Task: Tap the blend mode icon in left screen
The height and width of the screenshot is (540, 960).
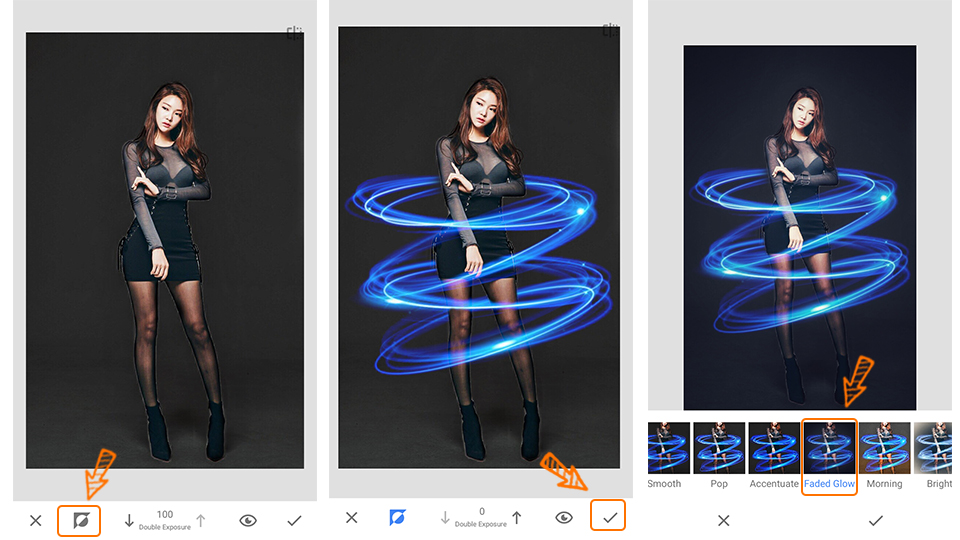Action: (81, 520)
